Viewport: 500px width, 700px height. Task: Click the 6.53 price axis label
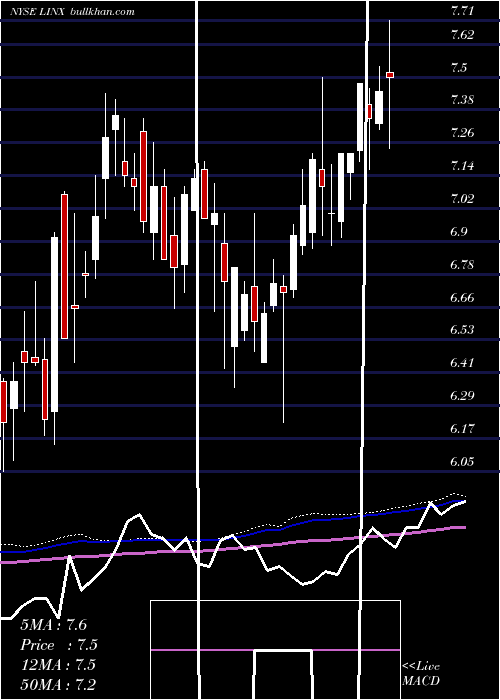coord(462,330)
